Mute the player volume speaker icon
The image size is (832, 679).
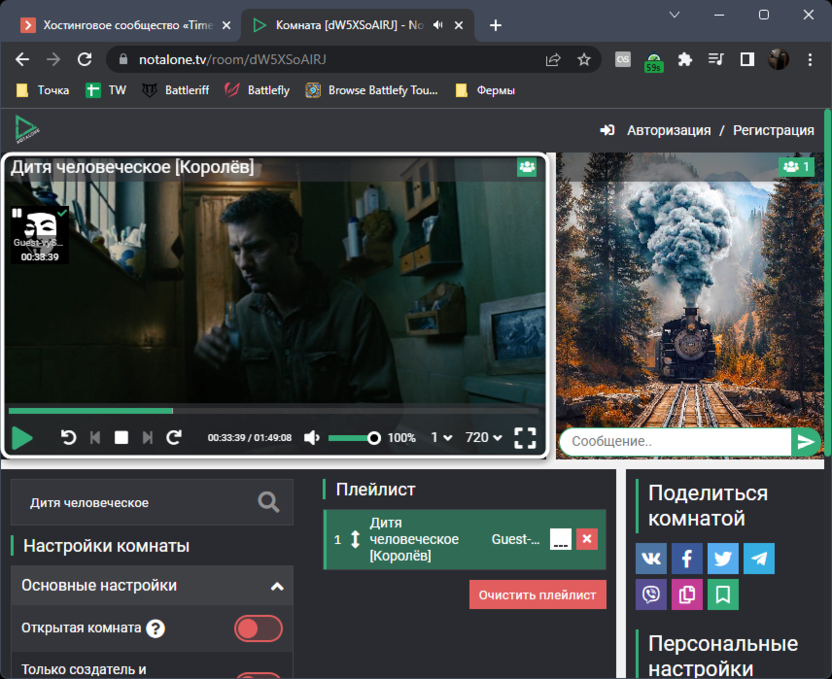312,438
